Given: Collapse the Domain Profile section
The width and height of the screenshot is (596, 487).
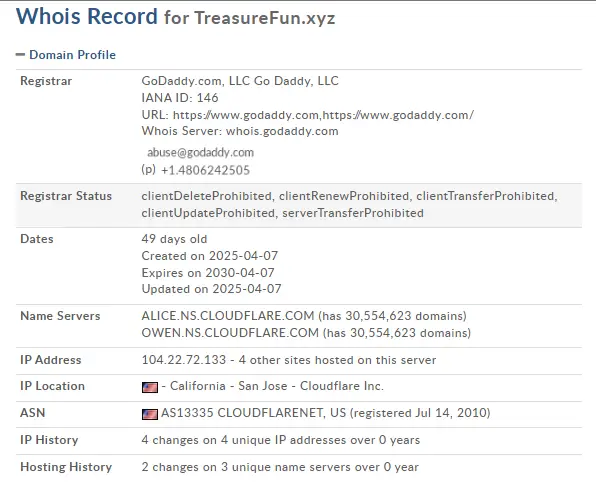Looking at the screenshot, I should 20,55.
